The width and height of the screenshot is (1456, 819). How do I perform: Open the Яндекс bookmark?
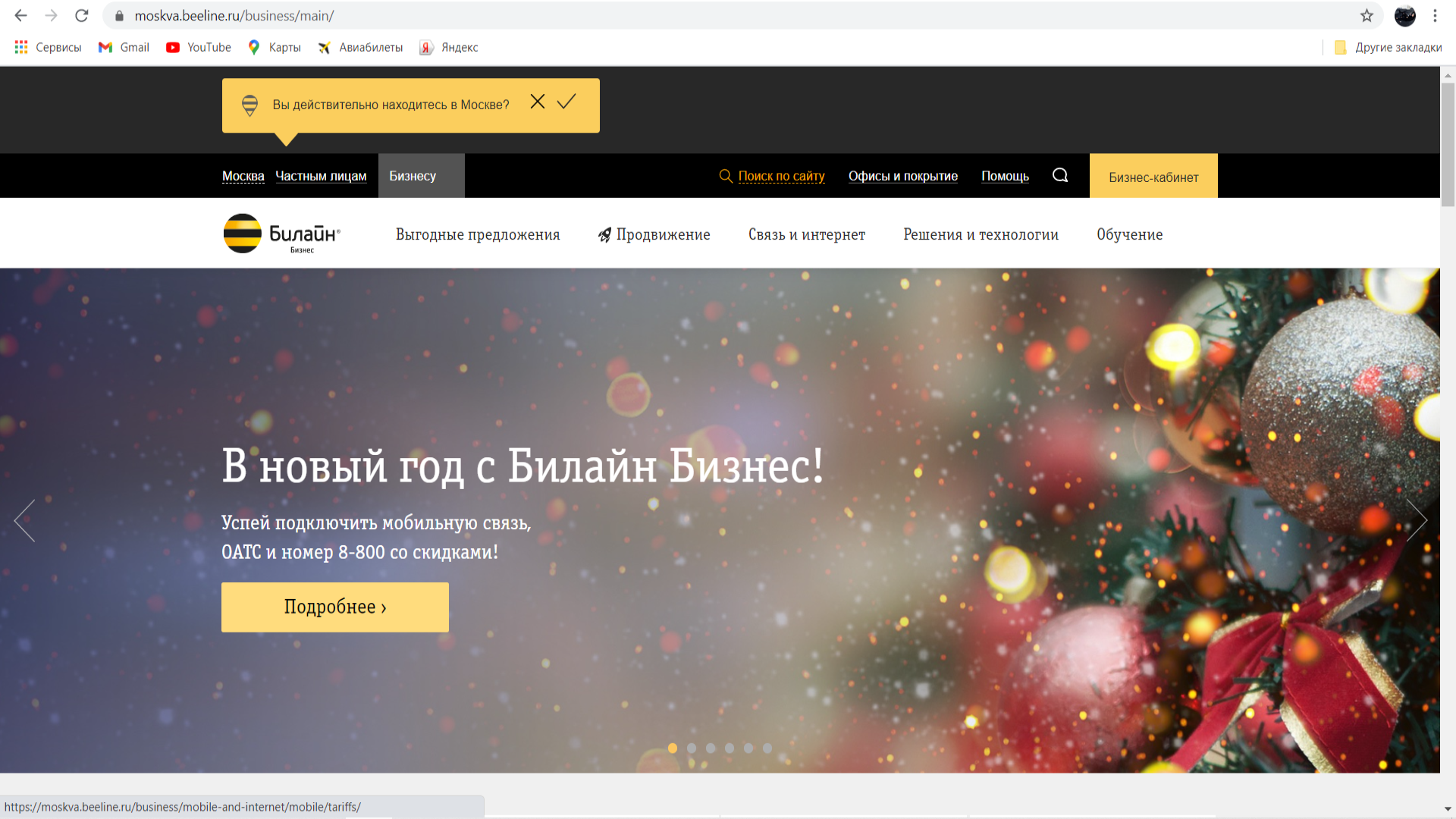(x=449, y=47)
